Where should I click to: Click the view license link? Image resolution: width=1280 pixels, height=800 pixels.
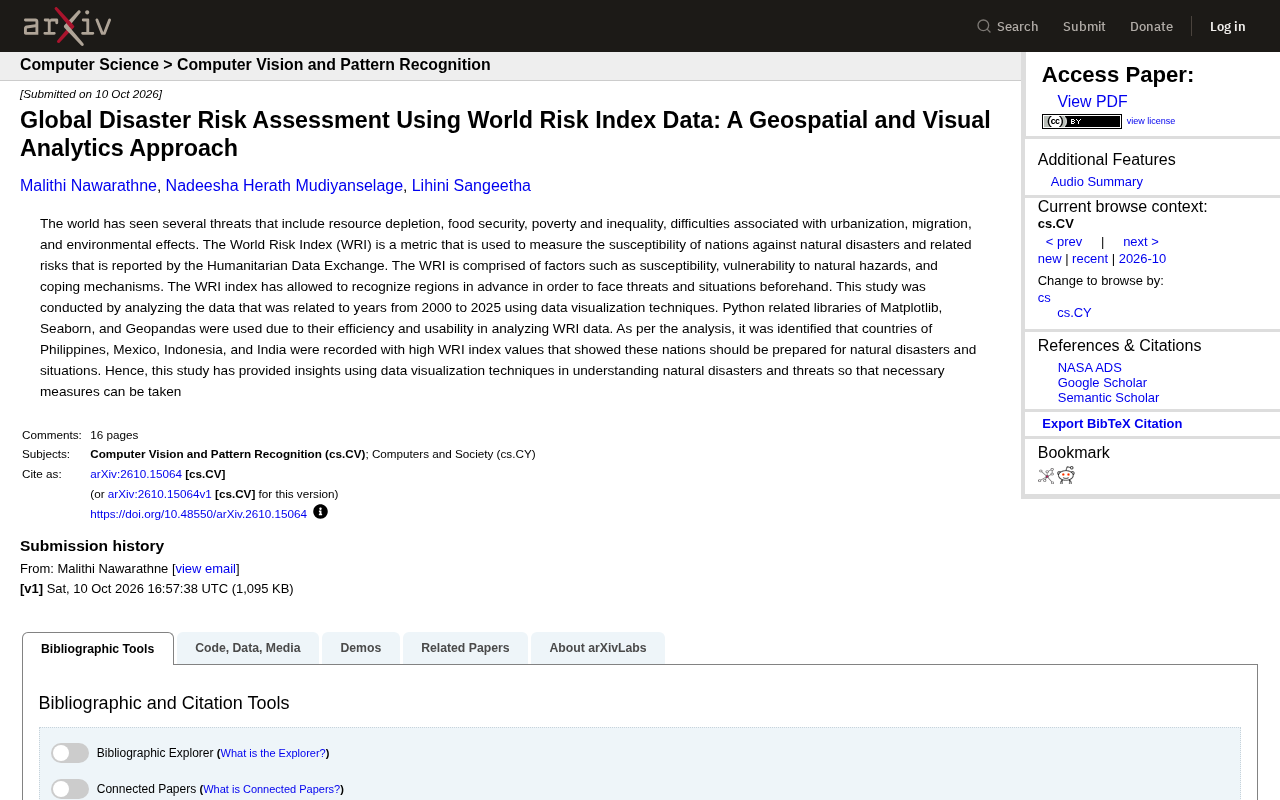1151,121
